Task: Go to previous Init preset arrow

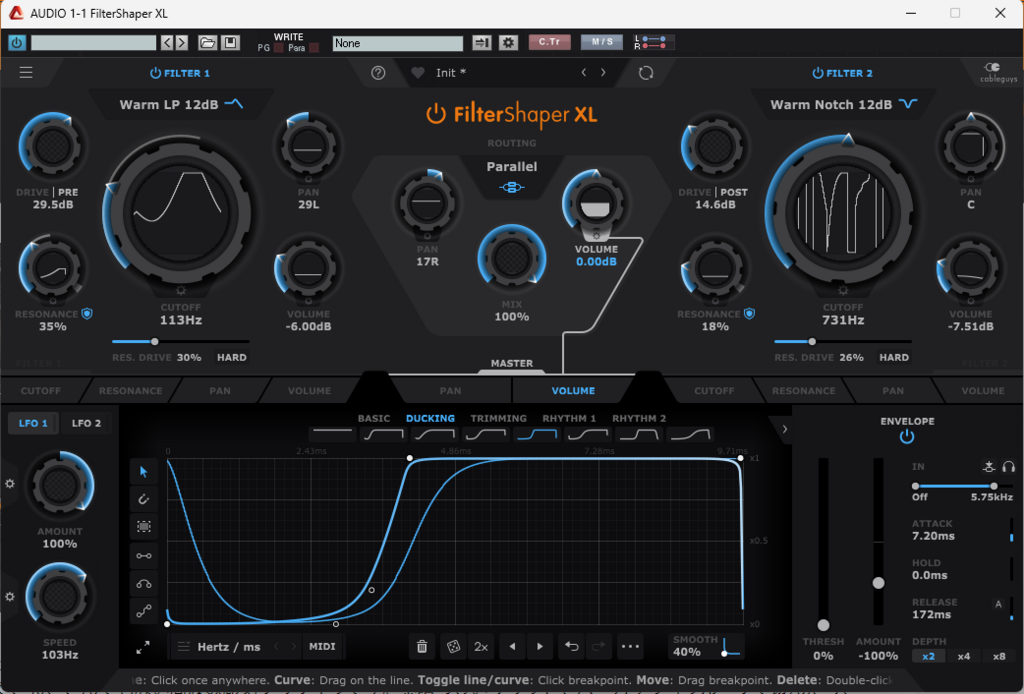Action: 584,72
